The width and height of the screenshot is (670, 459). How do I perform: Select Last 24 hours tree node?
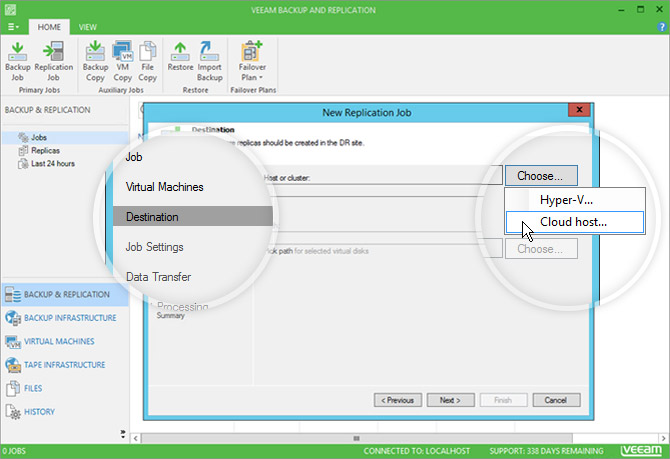point(46,164)
